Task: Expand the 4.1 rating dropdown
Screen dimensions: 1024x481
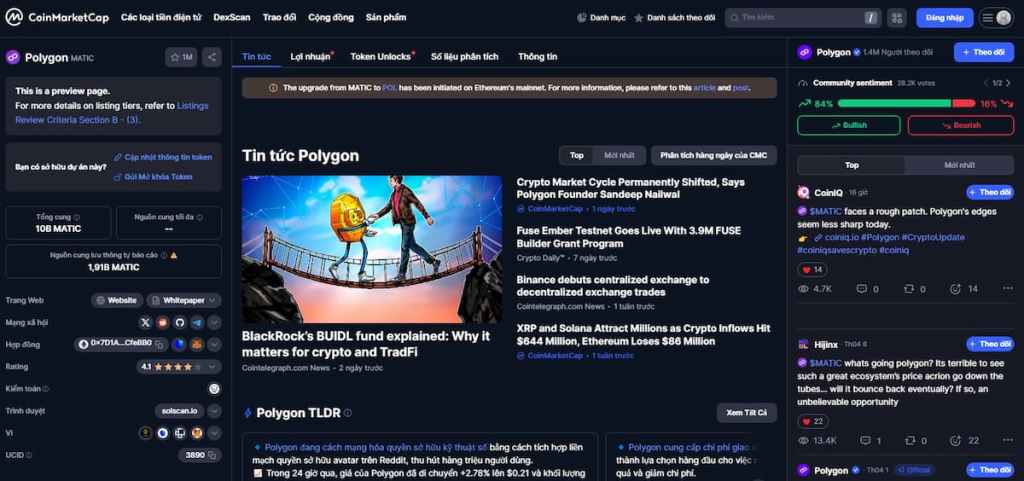Action: [214, 367]
